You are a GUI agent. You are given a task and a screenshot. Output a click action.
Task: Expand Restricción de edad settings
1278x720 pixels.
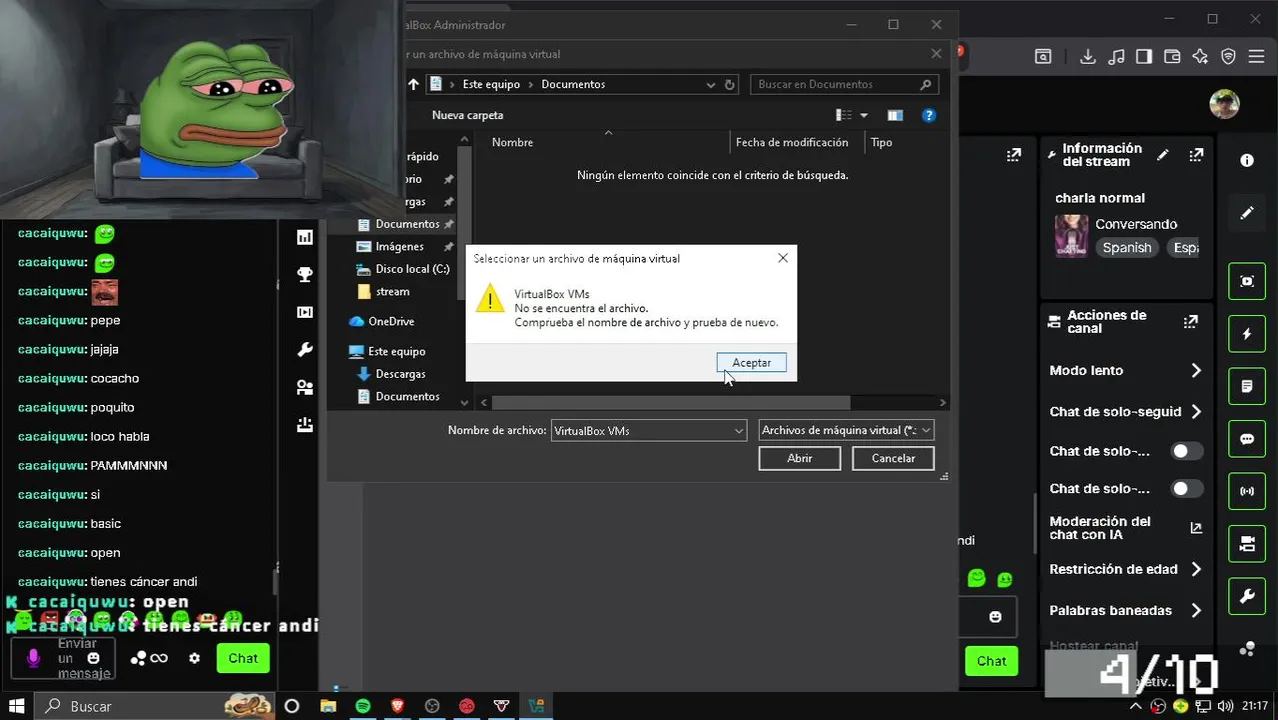(1196, 569)
